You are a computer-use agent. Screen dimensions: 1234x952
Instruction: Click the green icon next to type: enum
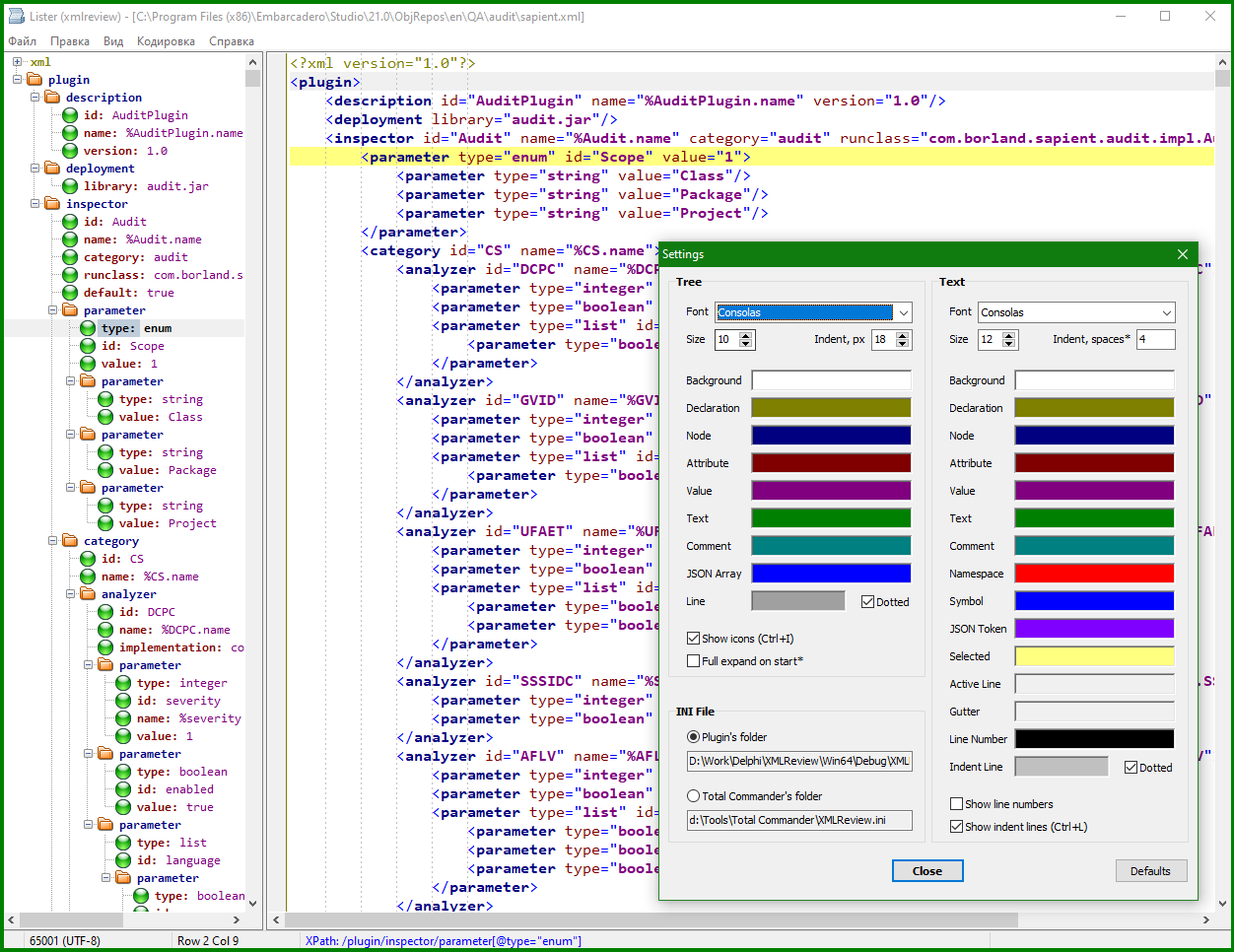click(88, 328)
